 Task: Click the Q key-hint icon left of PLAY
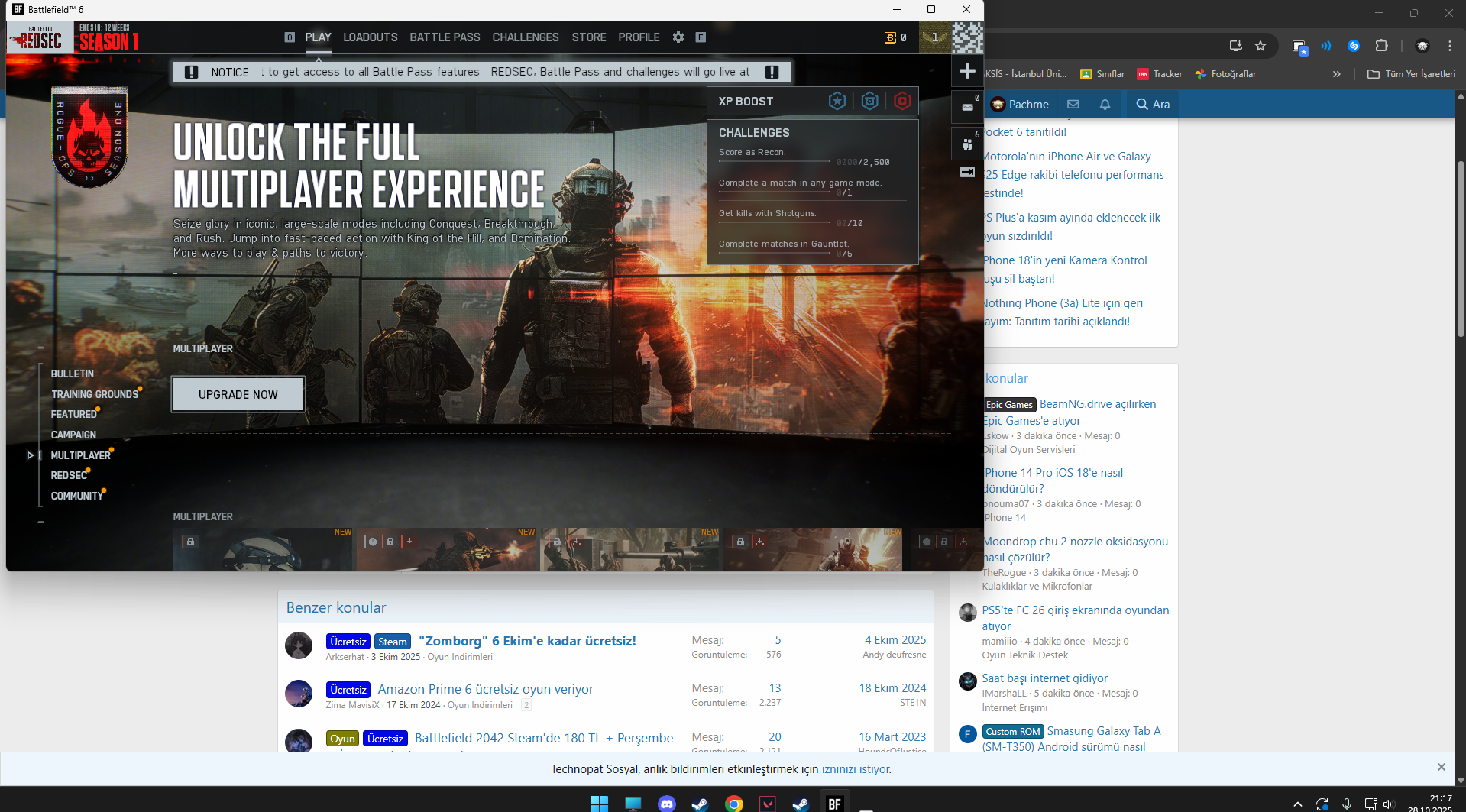[x=290, y=37]
